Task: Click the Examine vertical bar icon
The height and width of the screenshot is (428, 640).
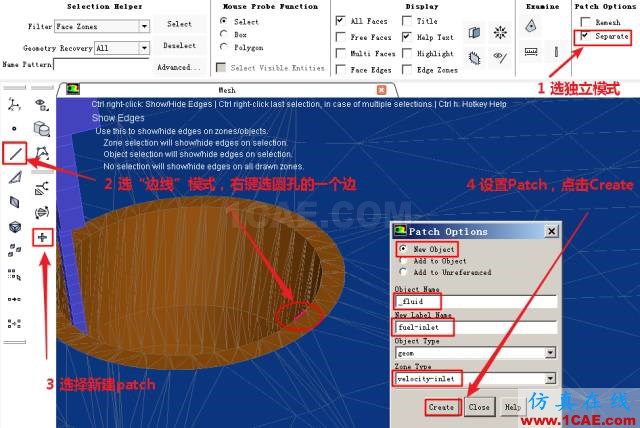Action: pos(556,52)
